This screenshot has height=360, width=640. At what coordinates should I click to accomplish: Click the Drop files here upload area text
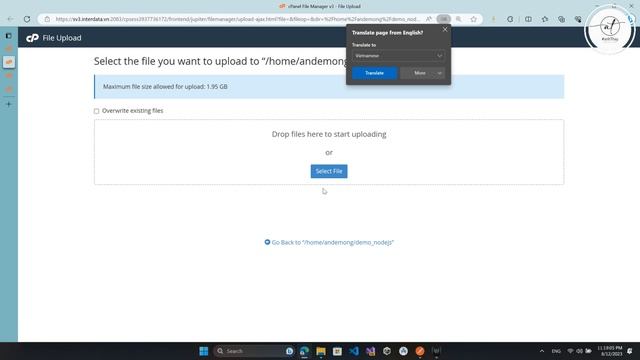329,134
